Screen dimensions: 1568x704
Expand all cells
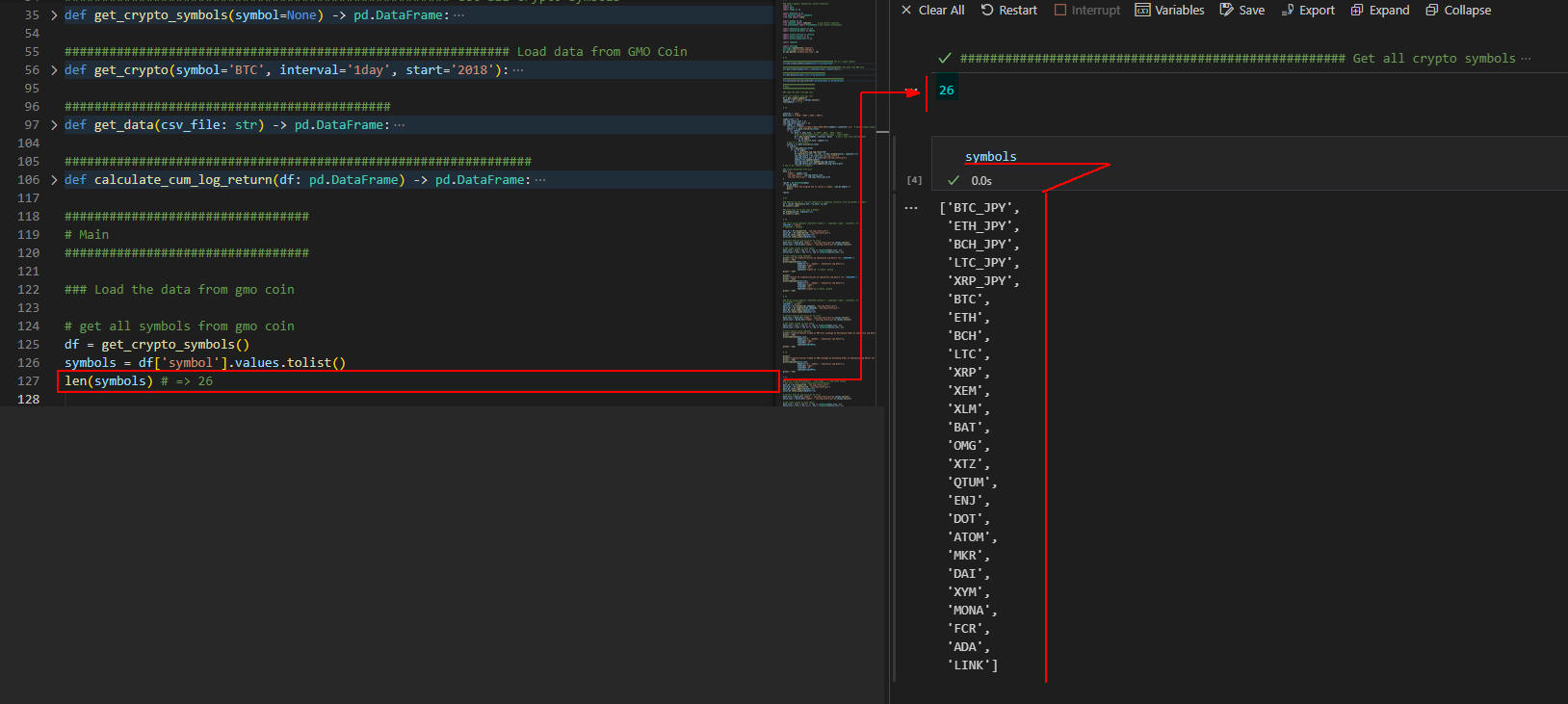coord(1380,10)
